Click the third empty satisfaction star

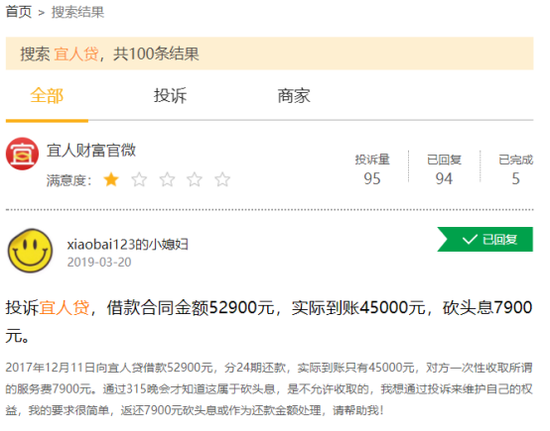[x=167, y=180]
